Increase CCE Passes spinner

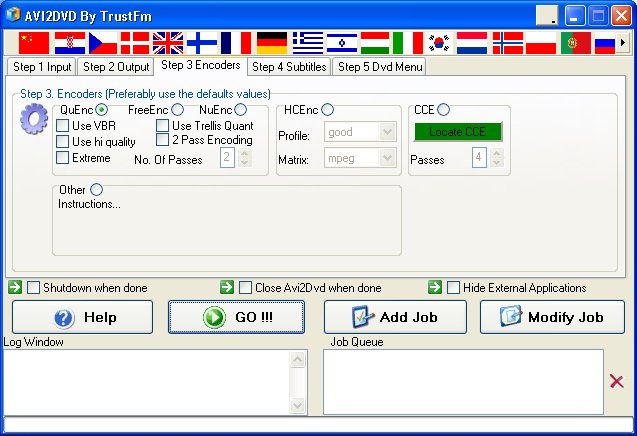[496, 153]
